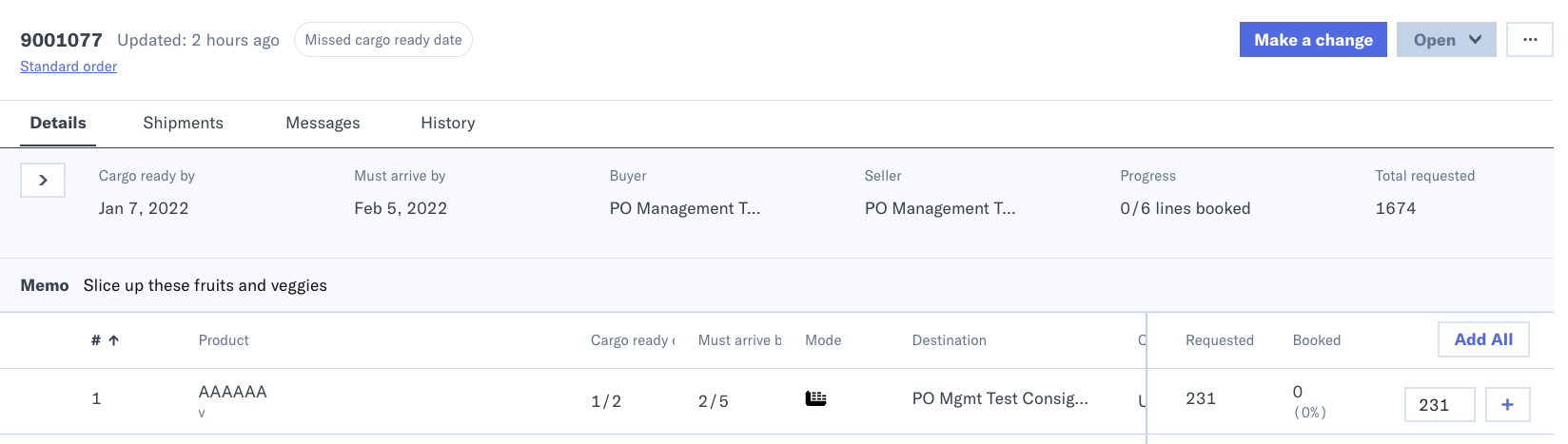Go to the History tab
1568x444 pixels.
click(x=447, y=123)
